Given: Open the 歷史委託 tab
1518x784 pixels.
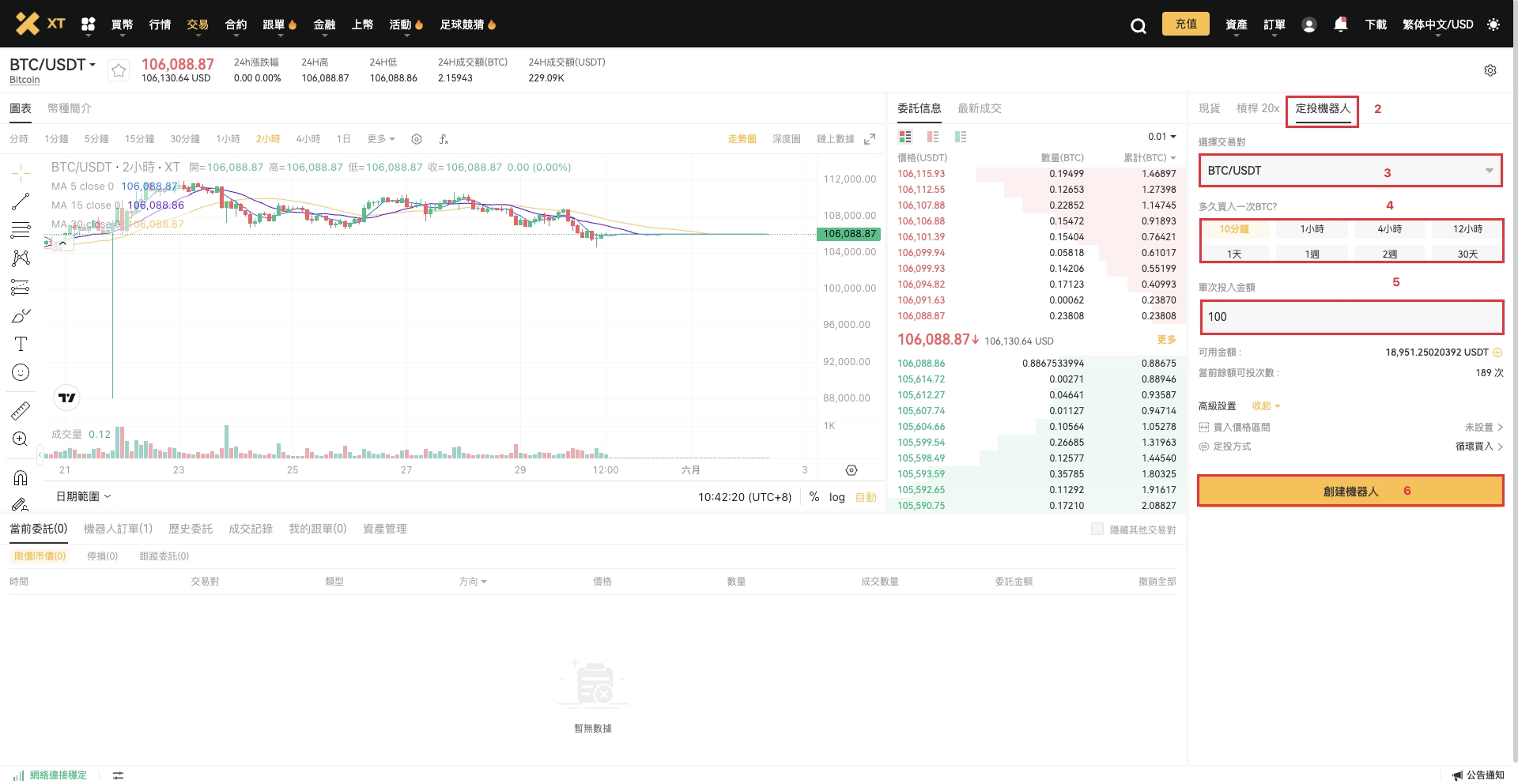Looking at the screenshot, I should (x=191, y=529).
